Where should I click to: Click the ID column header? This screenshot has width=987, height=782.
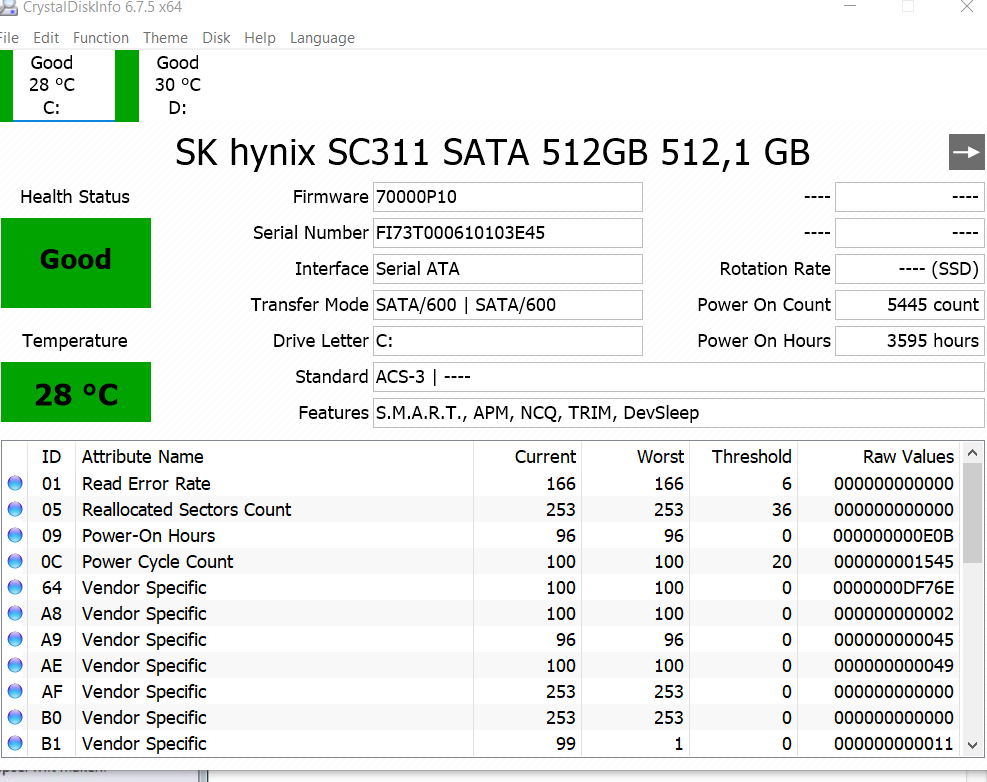point(52,456)
